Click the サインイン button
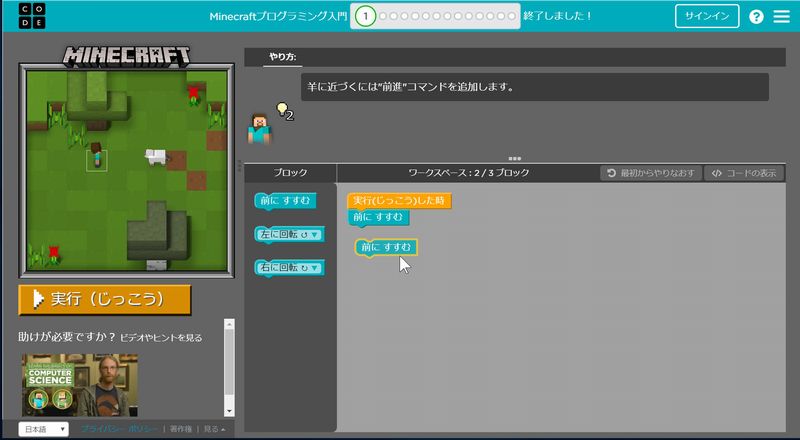This screenshot has height=440, width=800. click(707, 16)
